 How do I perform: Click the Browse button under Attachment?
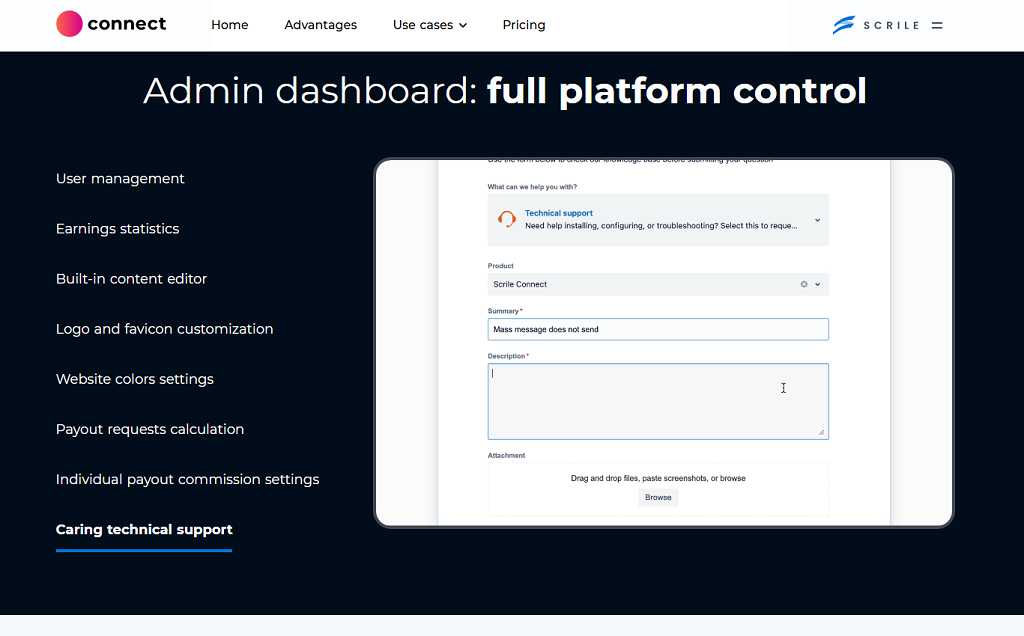point(657,497)
